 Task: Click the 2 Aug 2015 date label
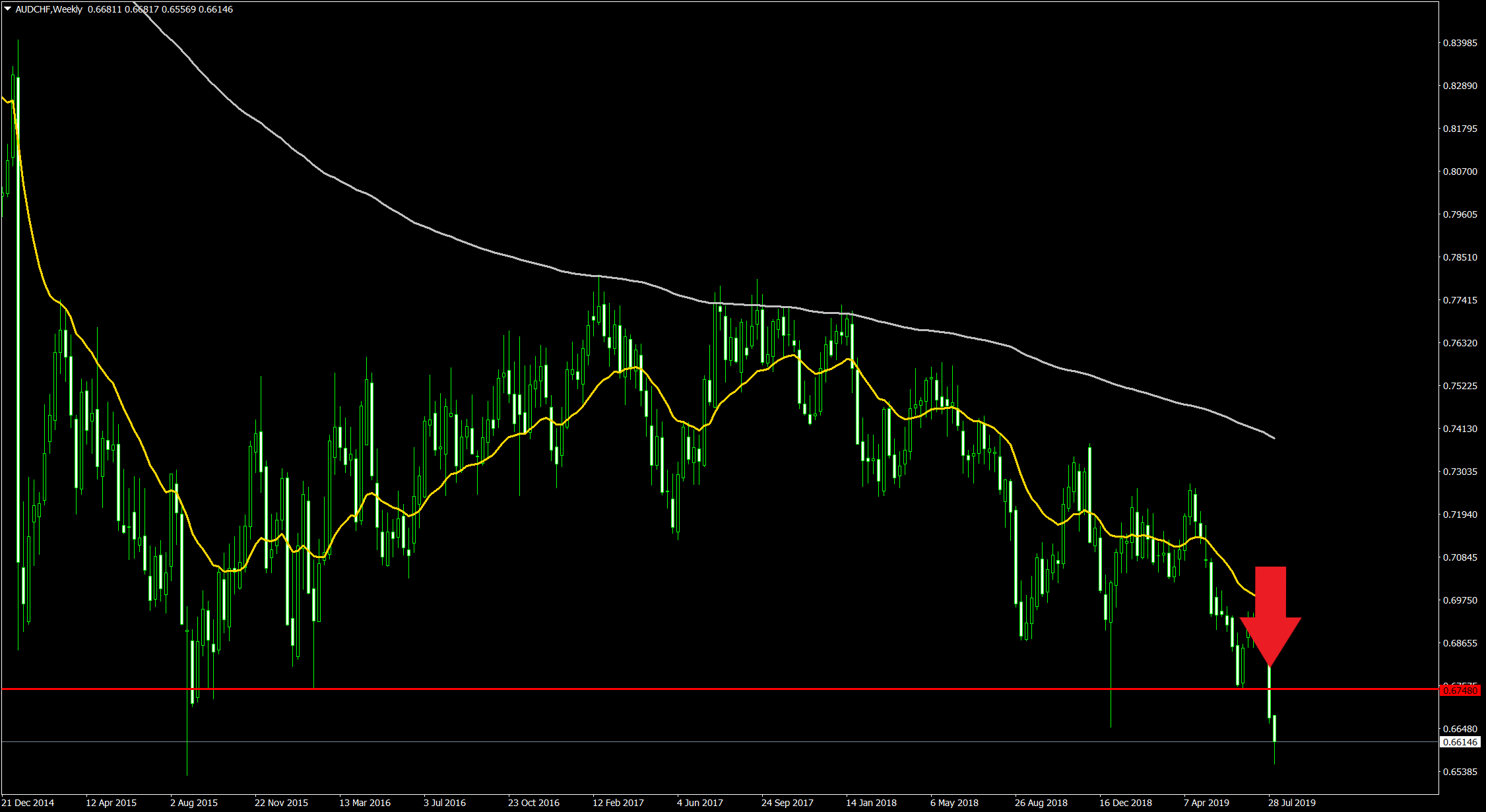pyautogui.click(x=193, y=803)
